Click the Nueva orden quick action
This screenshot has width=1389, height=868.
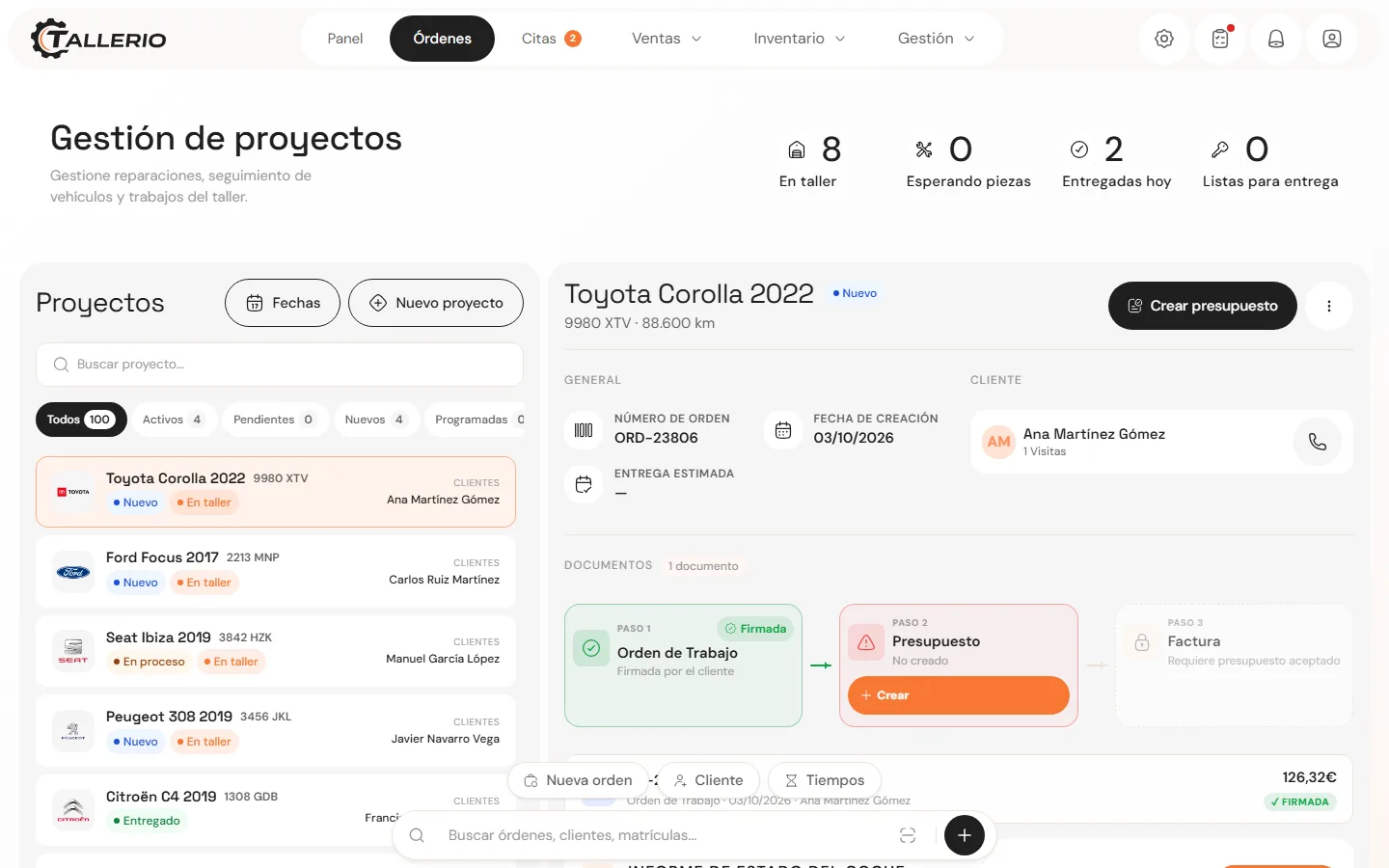pos(578,780)
